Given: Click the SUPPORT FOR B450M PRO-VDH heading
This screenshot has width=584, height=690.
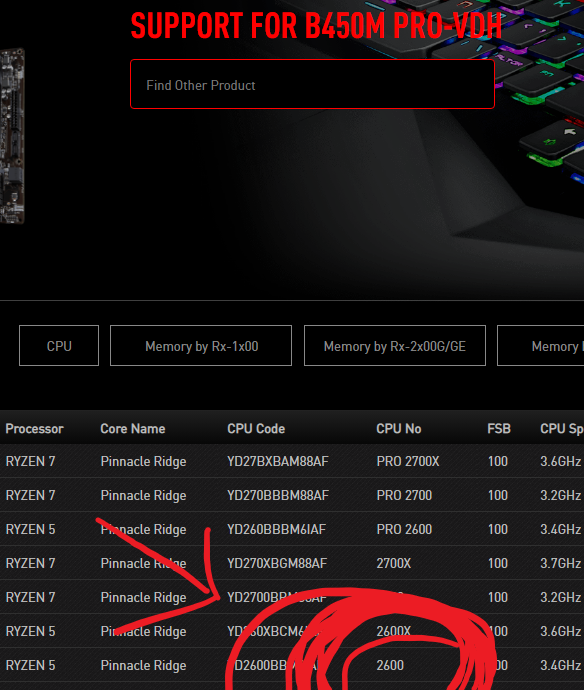Looking at the screenshot, I should click(316, 26).
